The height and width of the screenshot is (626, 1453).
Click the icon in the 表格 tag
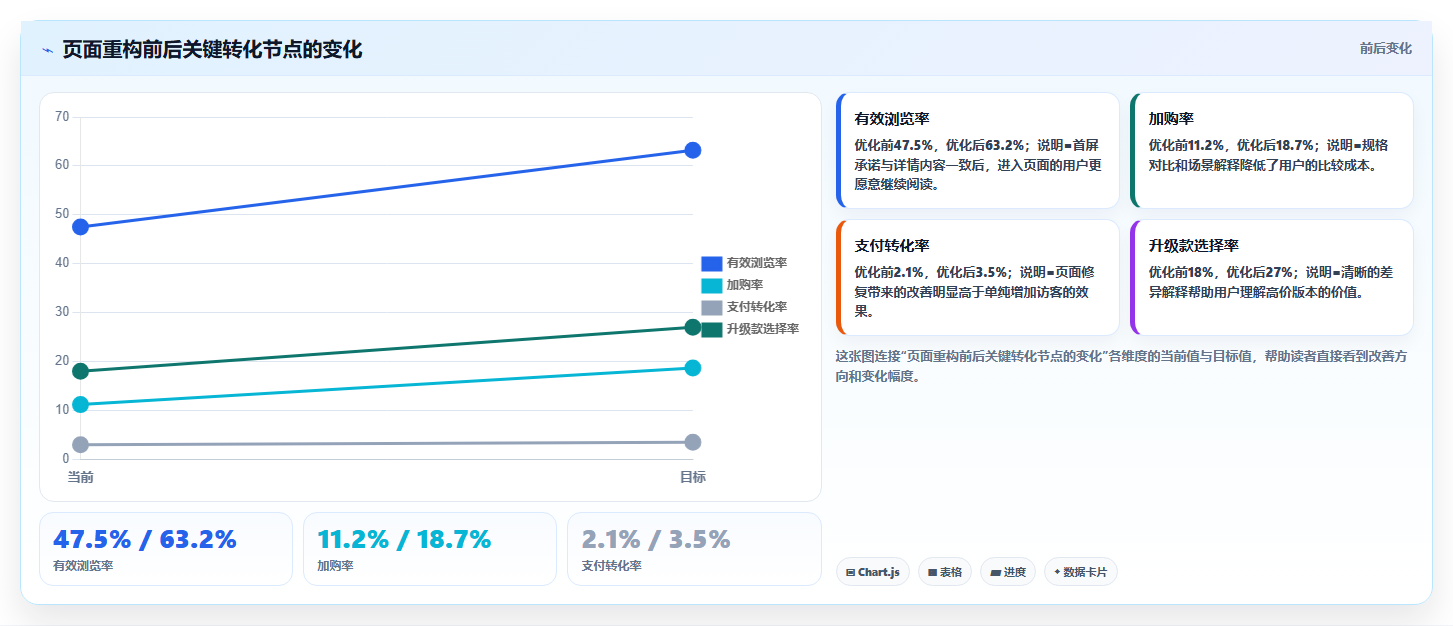tap(932, 573)
